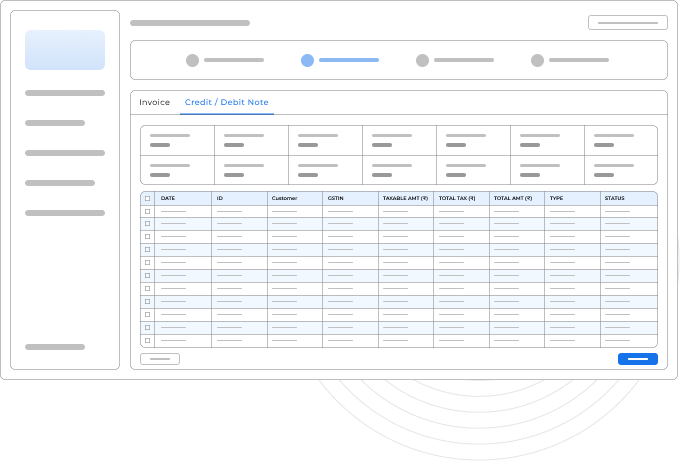
Task: Open the Credit / Debit Note tab
Action: pos(226,102)
